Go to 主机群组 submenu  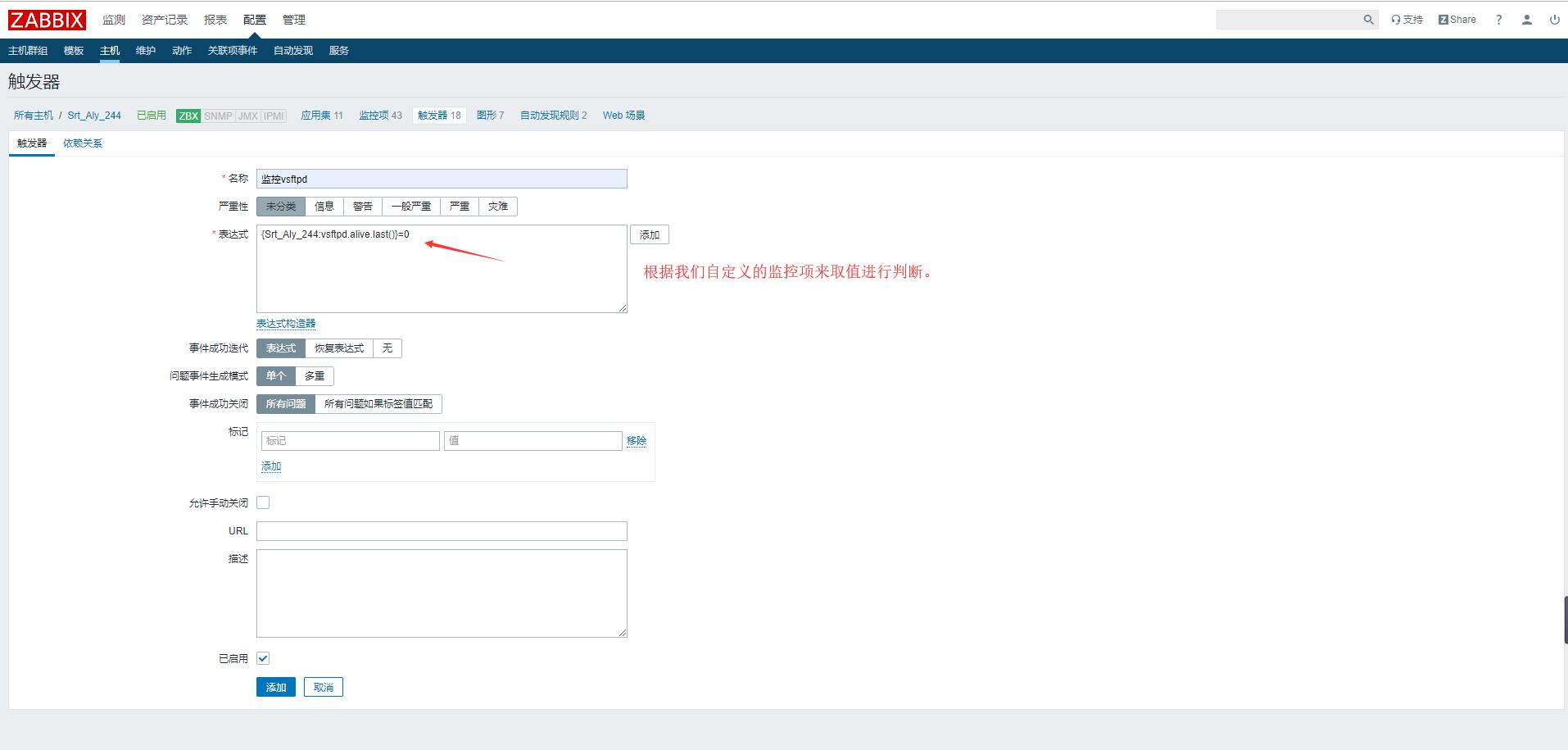tap(28, 51)
